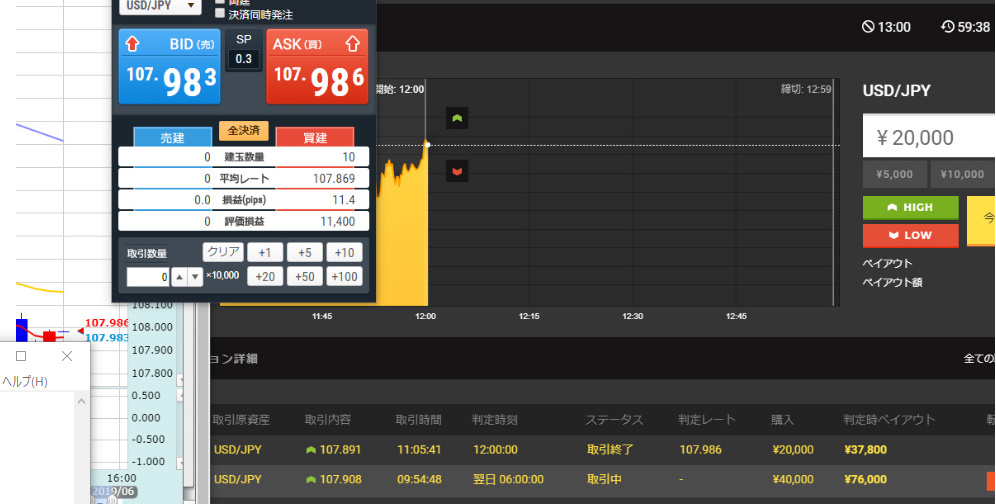Screen dimensions: 996x504
Task: Click the red LOW purchase button
Action: [910, 235]
